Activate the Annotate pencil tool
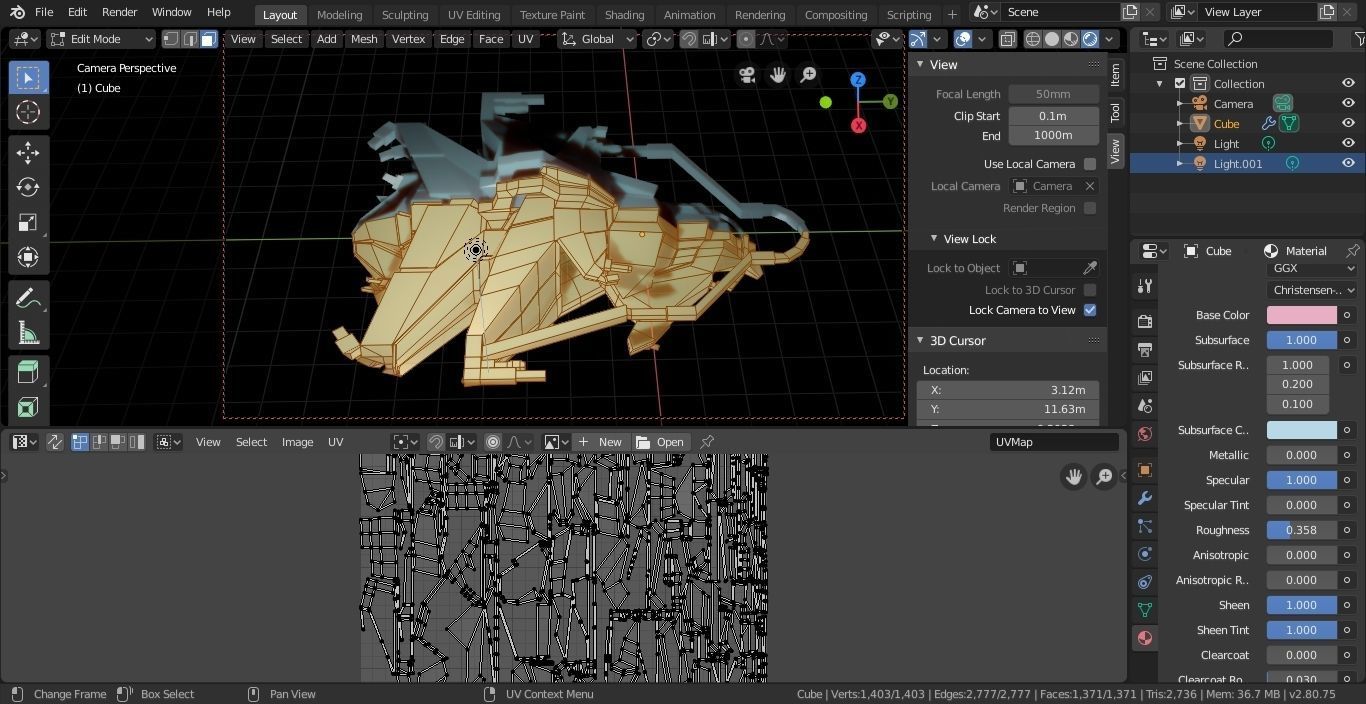 coord(28,298)
